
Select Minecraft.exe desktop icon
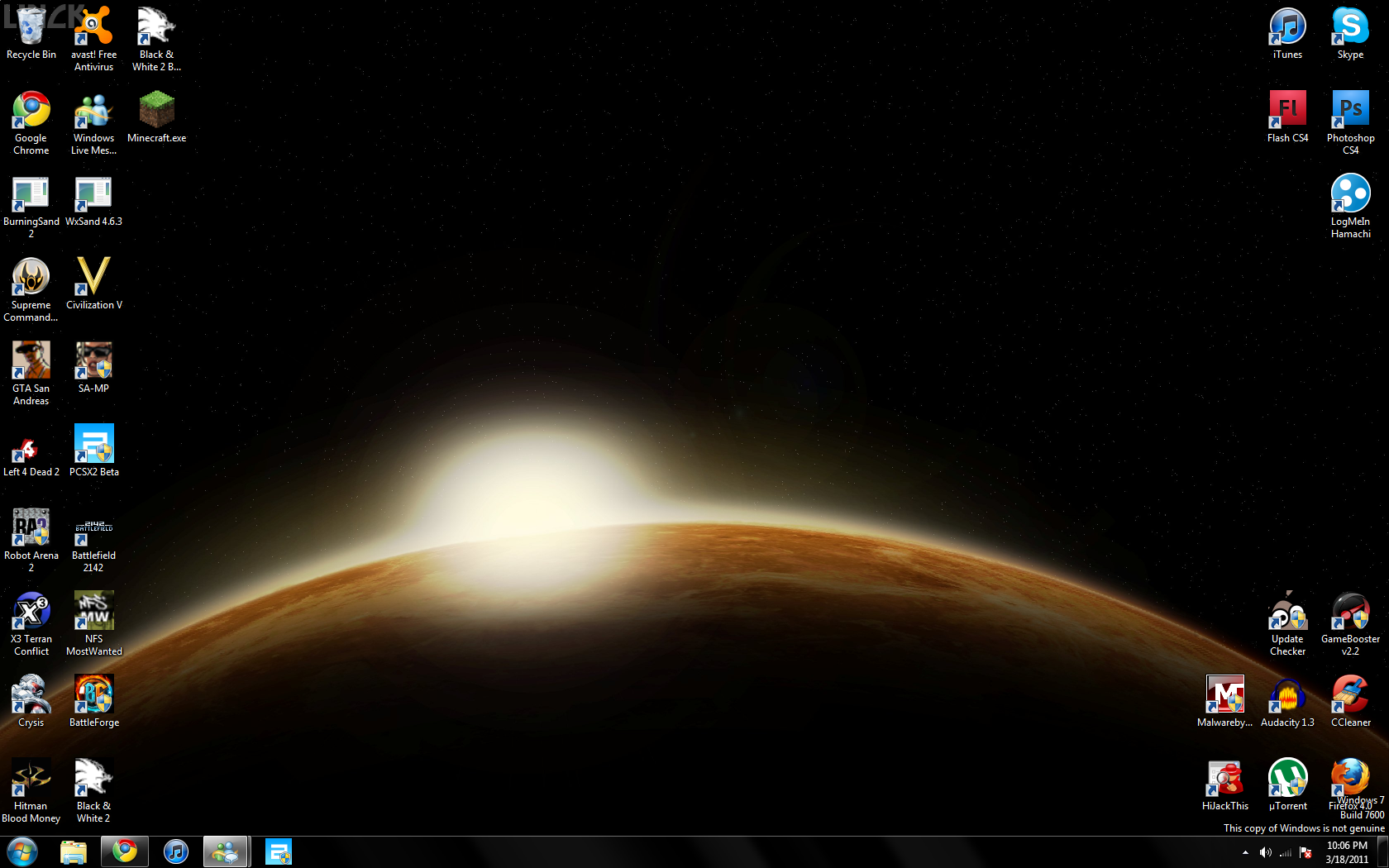point(157,116)
